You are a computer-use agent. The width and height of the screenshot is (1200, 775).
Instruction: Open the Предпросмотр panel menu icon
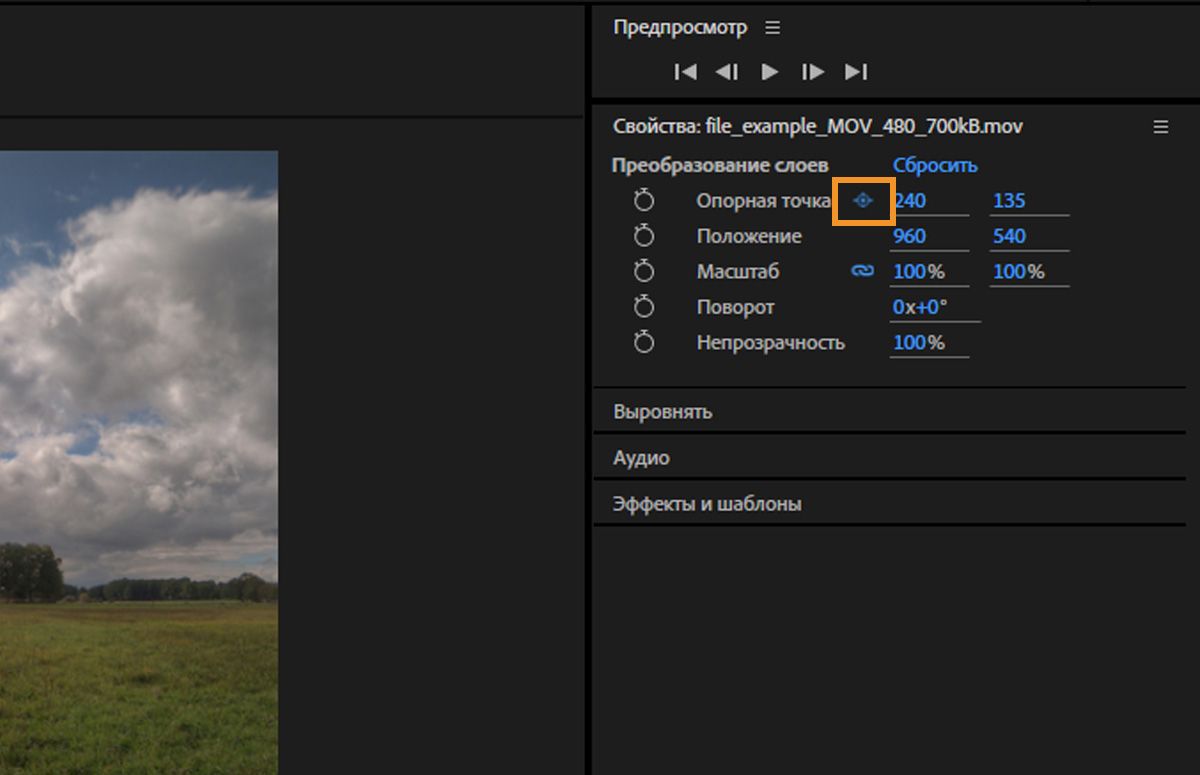tap(772, 28)
